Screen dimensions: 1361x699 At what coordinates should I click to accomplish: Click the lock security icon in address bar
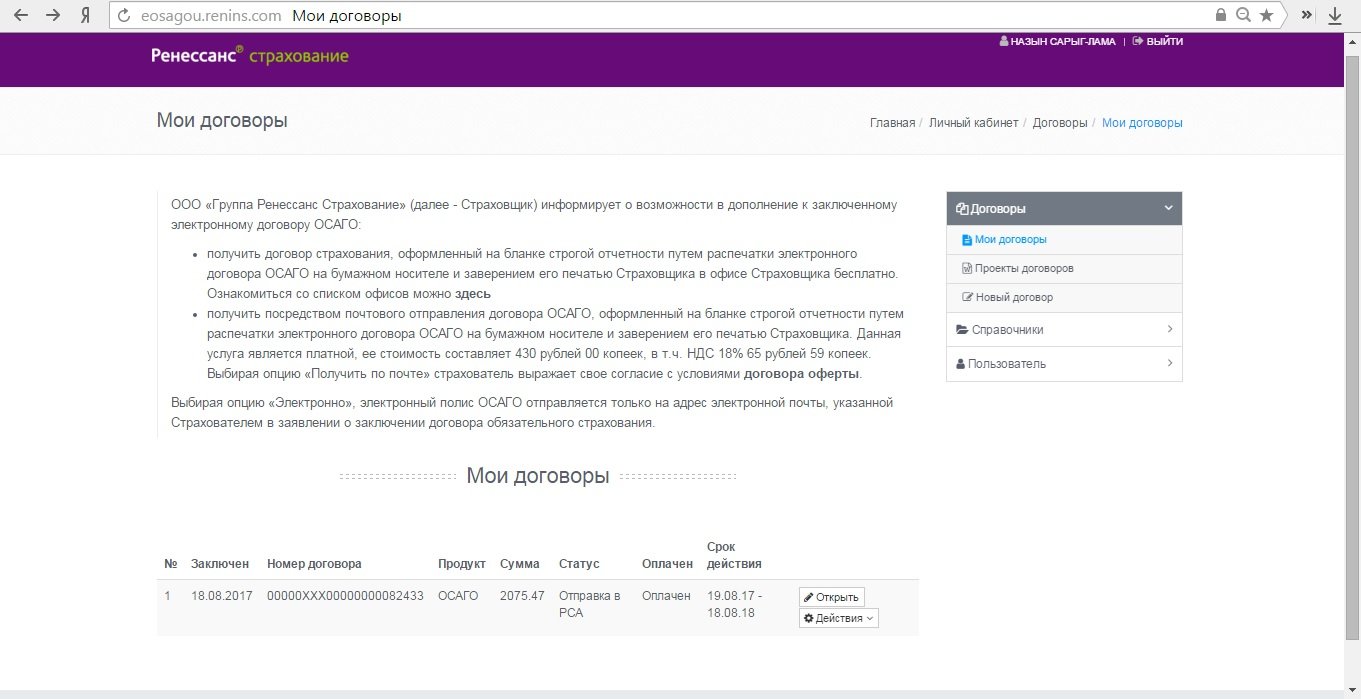tap(1221, 15)
